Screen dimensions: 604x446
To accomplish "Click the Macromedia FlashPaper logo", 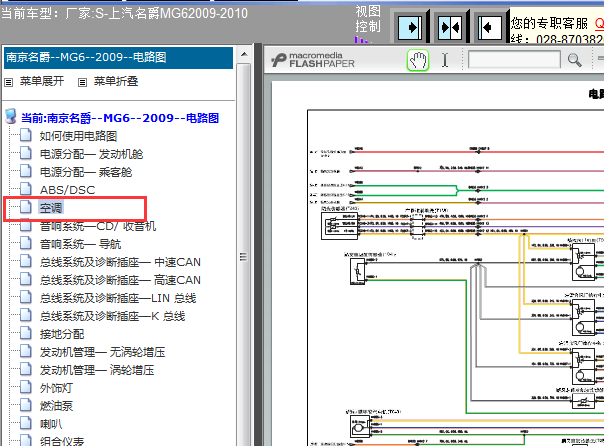I will [x=312, y=60].
